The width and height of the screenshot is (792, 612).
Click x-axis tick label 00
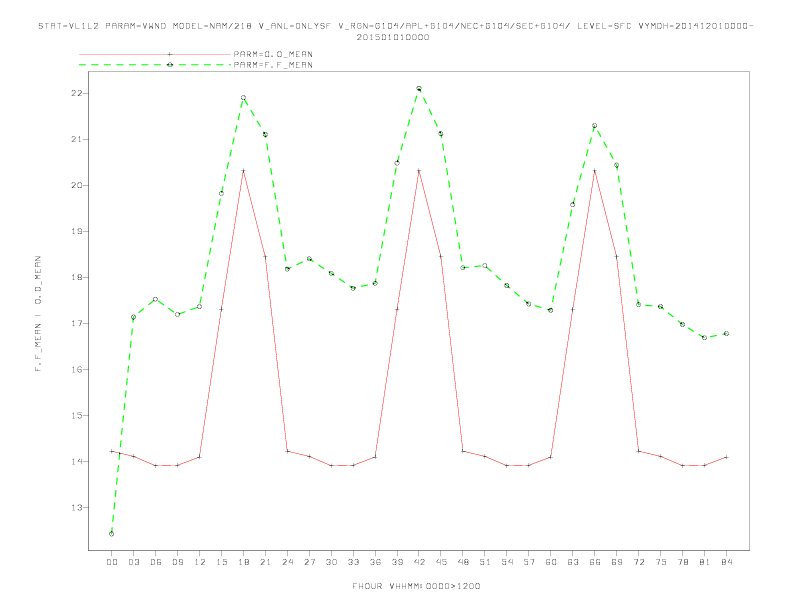coord(112,562)
